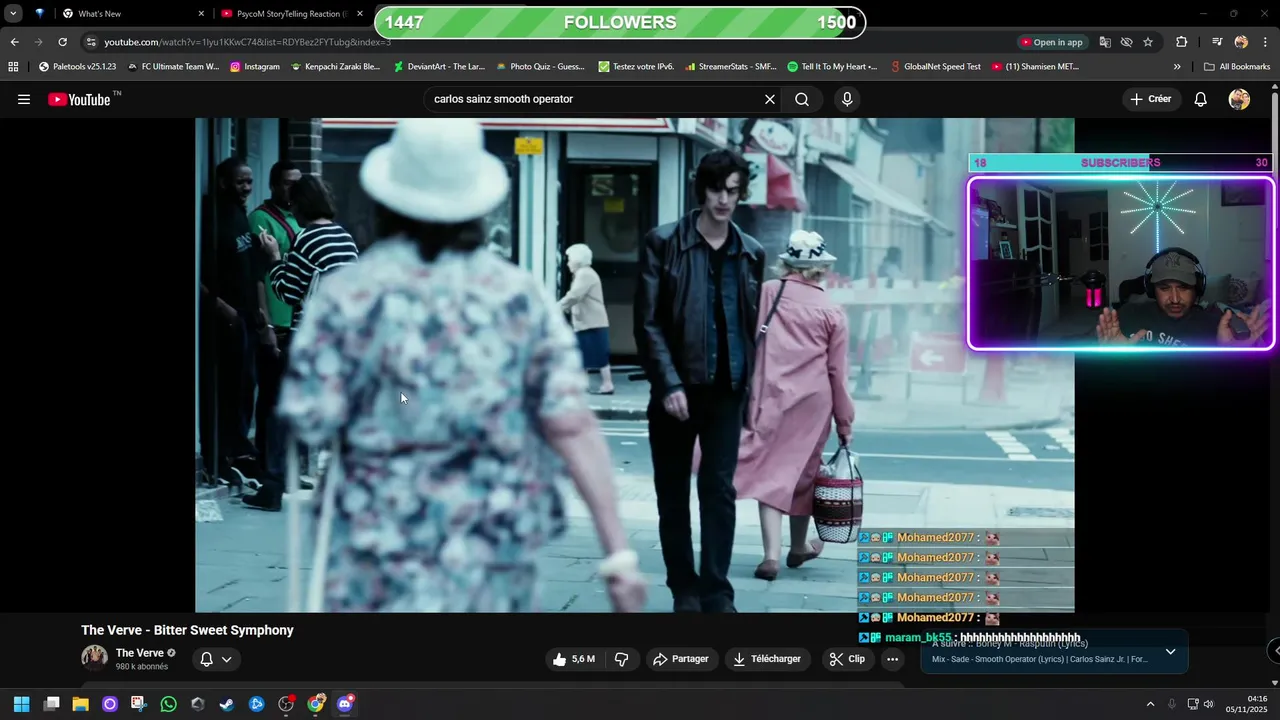The image size is (1280, 720).
Task: Open WhatsApp from the taskbar
Action: click(x=168, y=704)
